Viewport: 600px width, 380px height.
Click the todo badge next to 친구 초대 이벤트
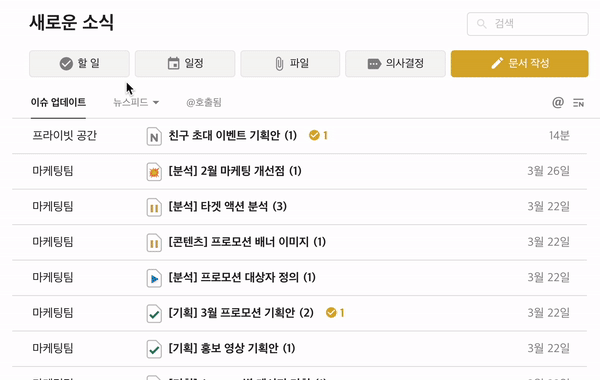coord(318,135)
